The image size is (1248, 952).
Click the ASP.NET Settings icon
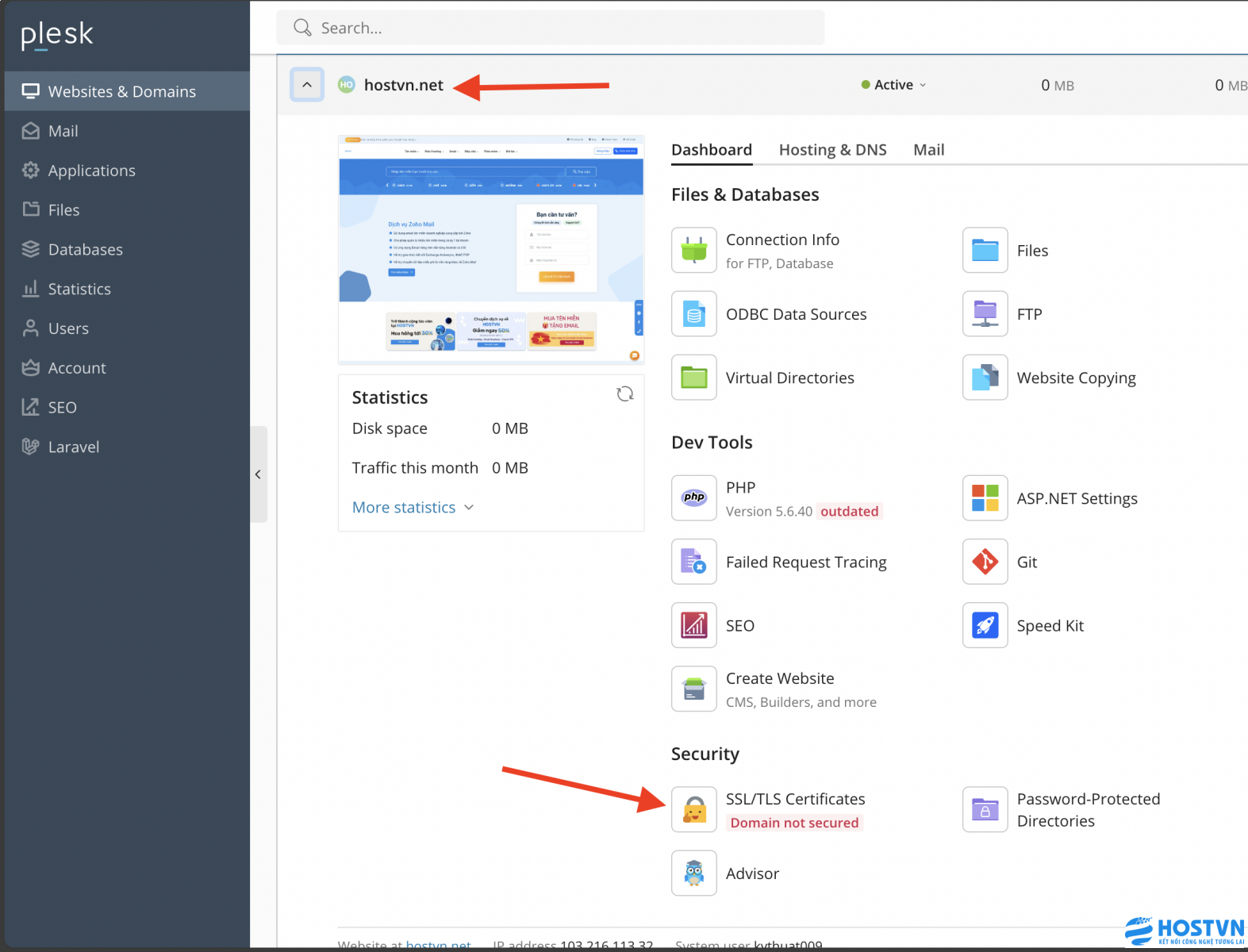coord(985,497)
